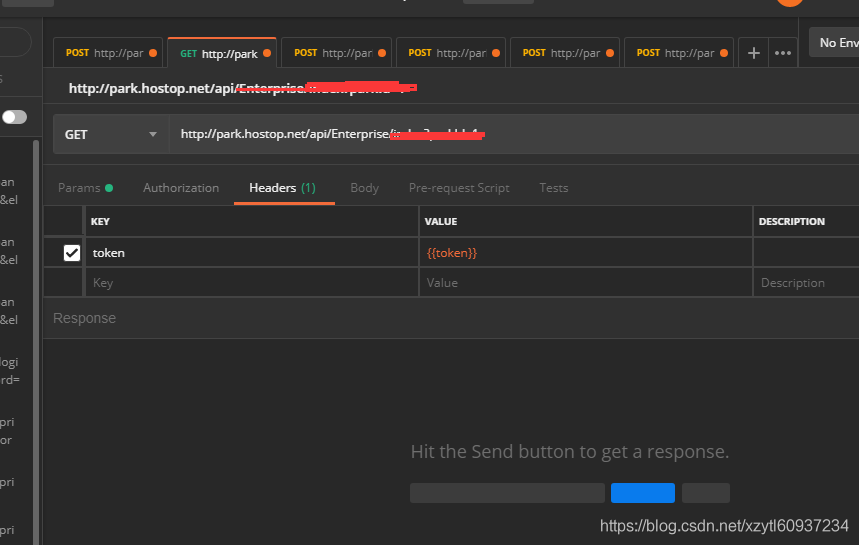Image resolution: width=859 pixels, height=545 pixels.
Task: Switch to the GET http://park request tab
Action: coord(222,53)
